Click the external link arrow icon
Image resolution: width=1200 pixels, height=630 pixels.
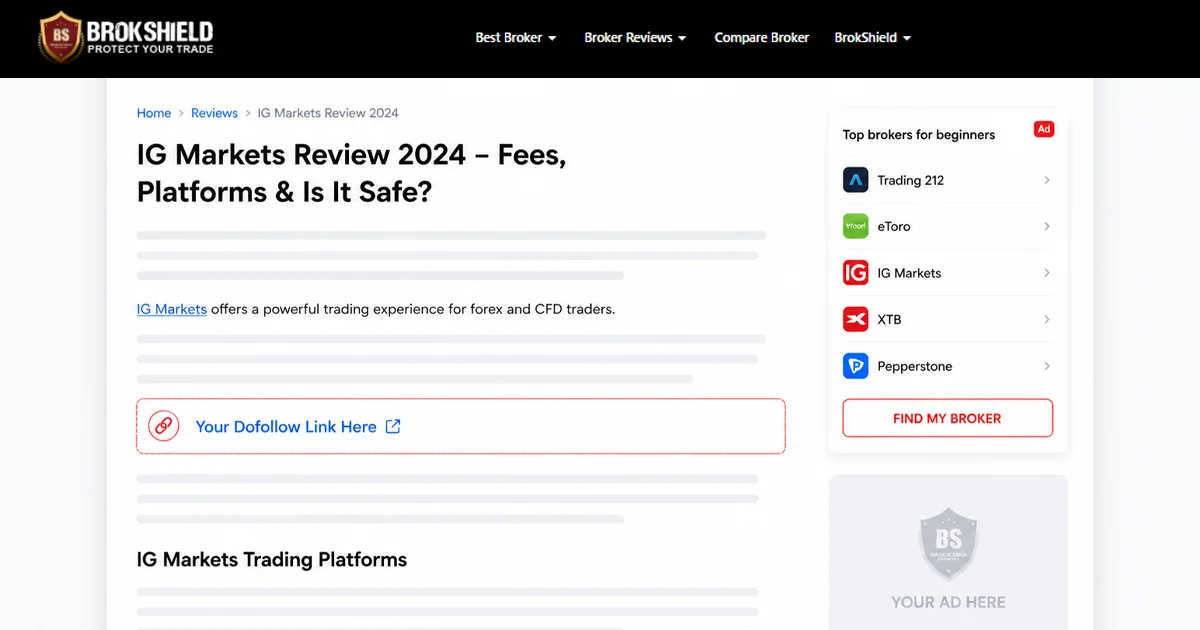click(393, 426)
